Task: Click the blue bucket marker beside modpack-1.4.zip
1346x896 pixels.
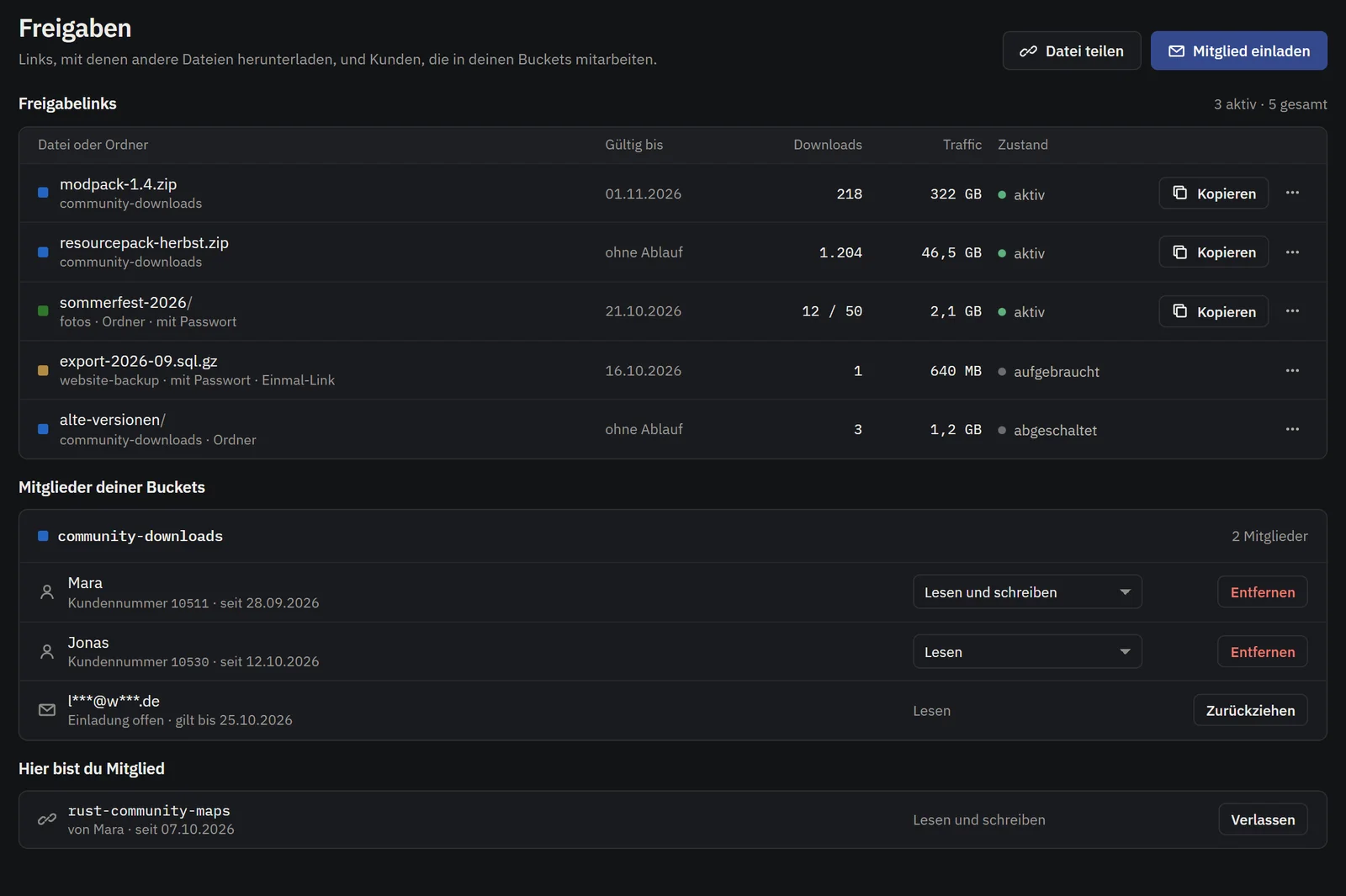Action: [43, 193]
